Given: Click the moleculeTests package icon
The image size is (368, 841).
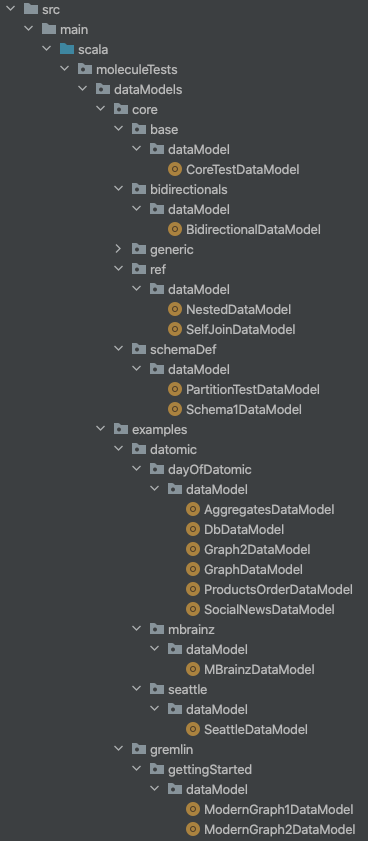Looking at the screenshot, I should coord(85,69).
